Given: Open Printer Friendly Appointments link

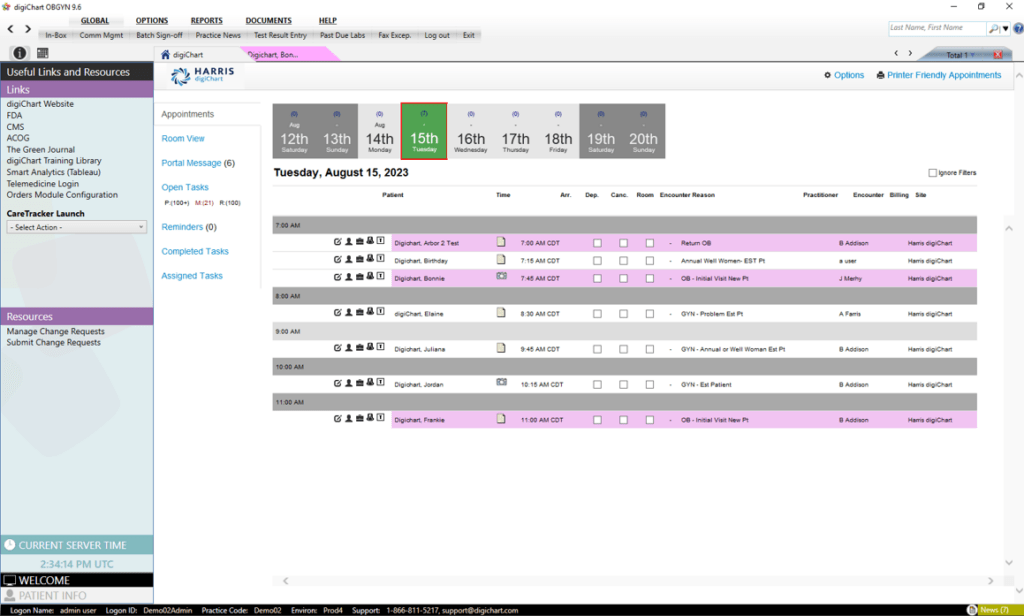Looking at the screenshot, I should coord(944,75).
